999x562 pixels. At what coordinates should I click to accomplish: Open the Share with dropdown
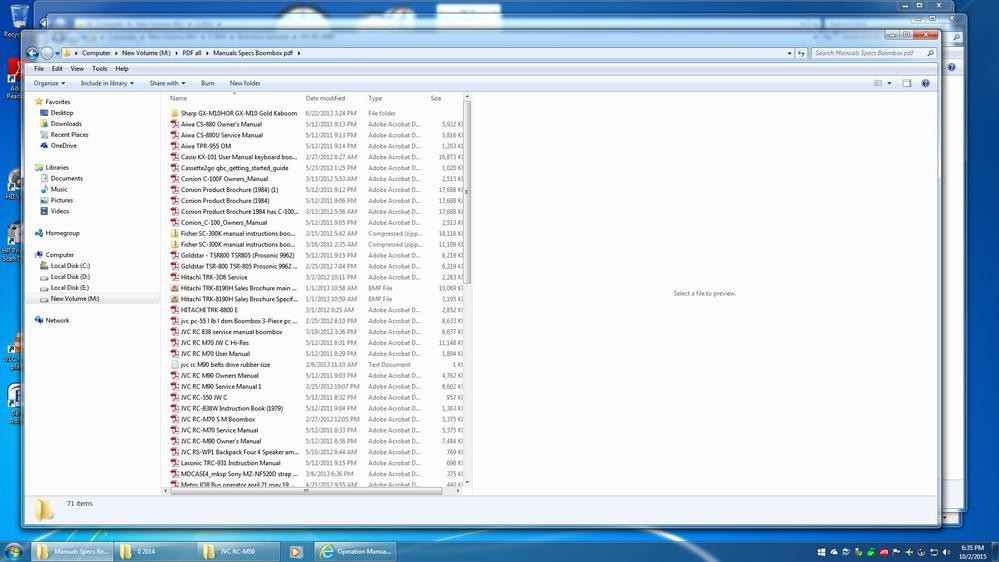[168, 83]
